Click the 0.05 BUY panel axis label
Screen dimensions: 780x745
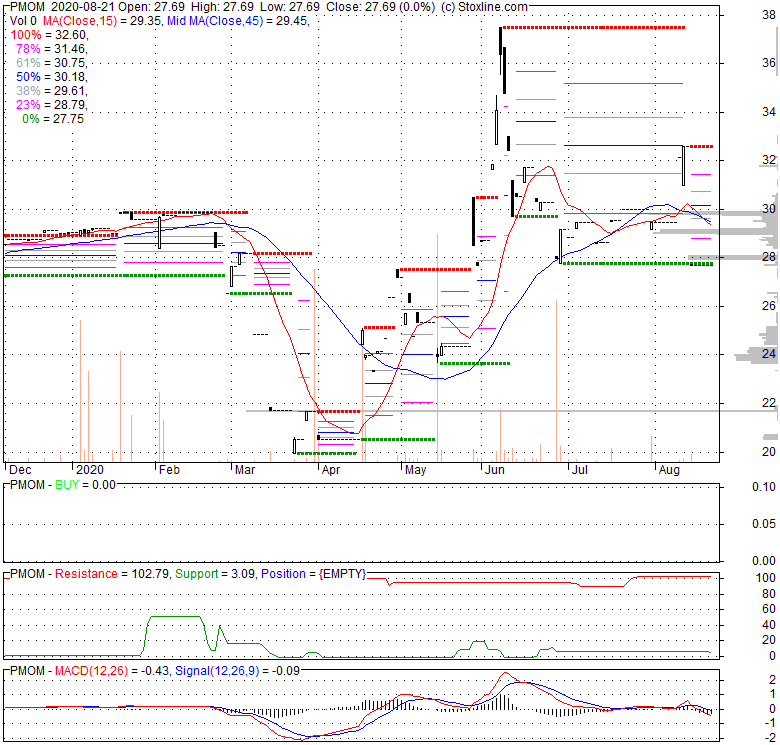(x=764, y=524)
